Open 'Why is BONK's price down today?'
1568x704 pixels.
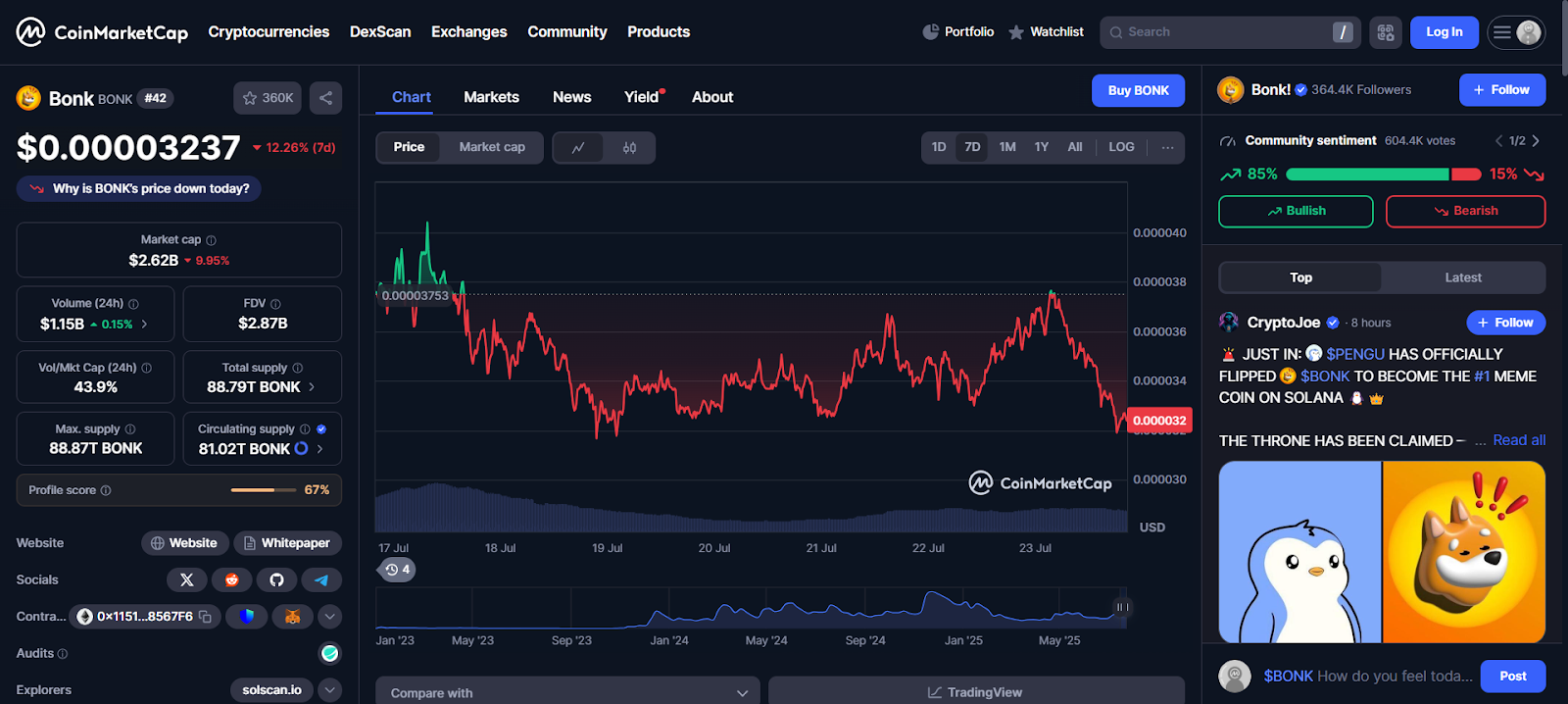pos(139,188)
